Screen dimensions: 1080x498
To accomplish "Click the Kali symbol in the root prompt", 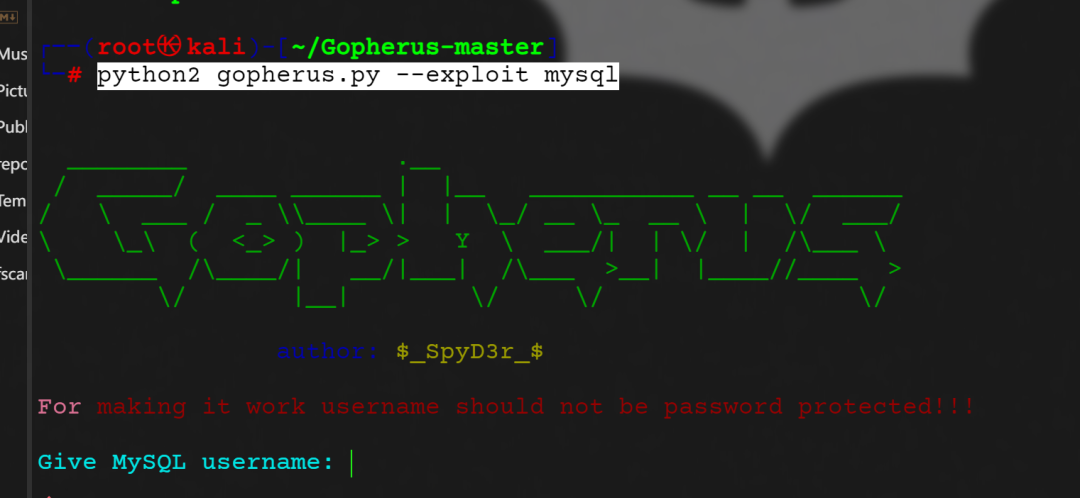I will pyautogui.click(x=169, y=47).
